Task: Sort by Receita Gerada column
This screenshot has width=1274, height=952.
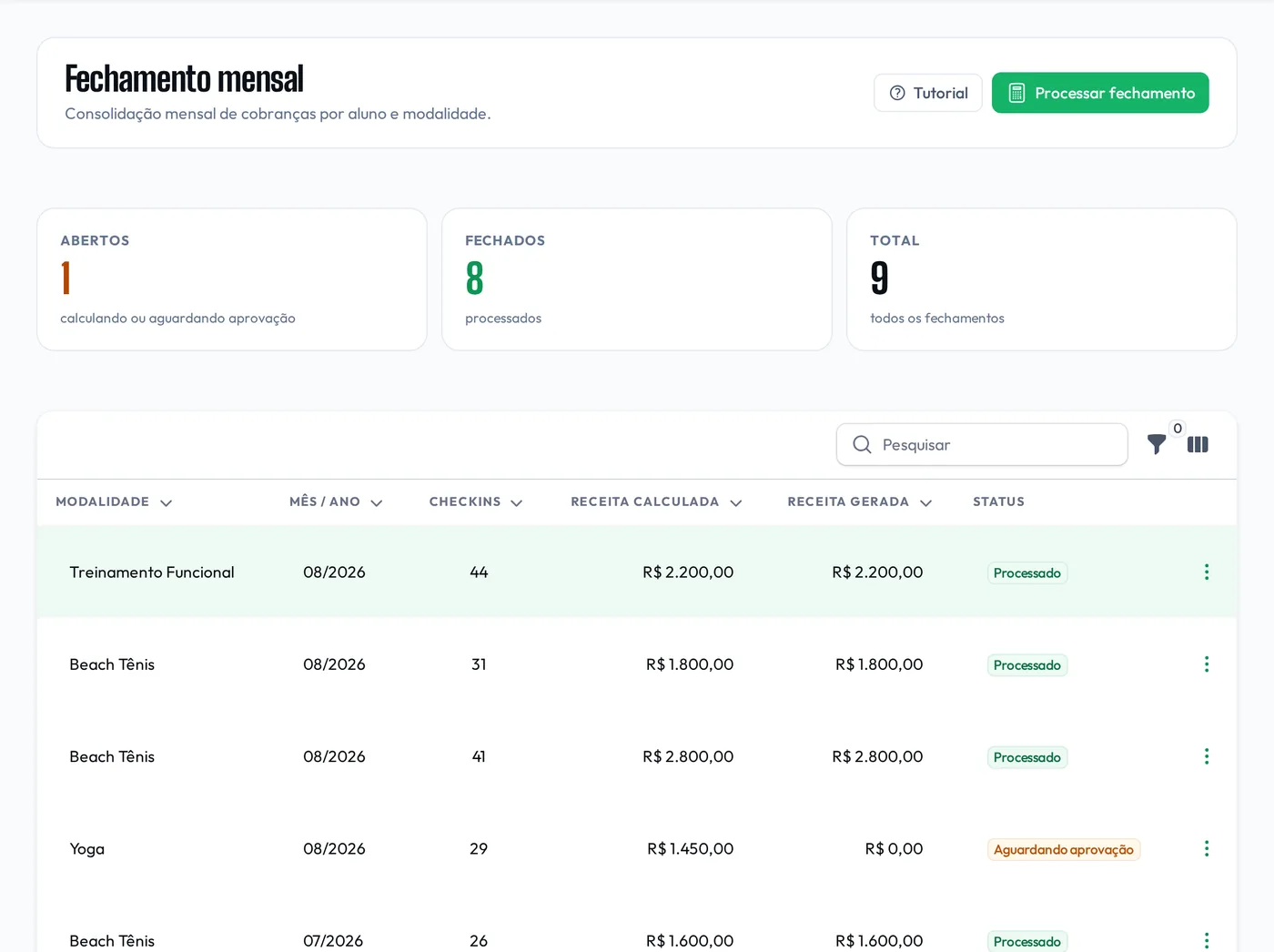Action: click(860, 501)
